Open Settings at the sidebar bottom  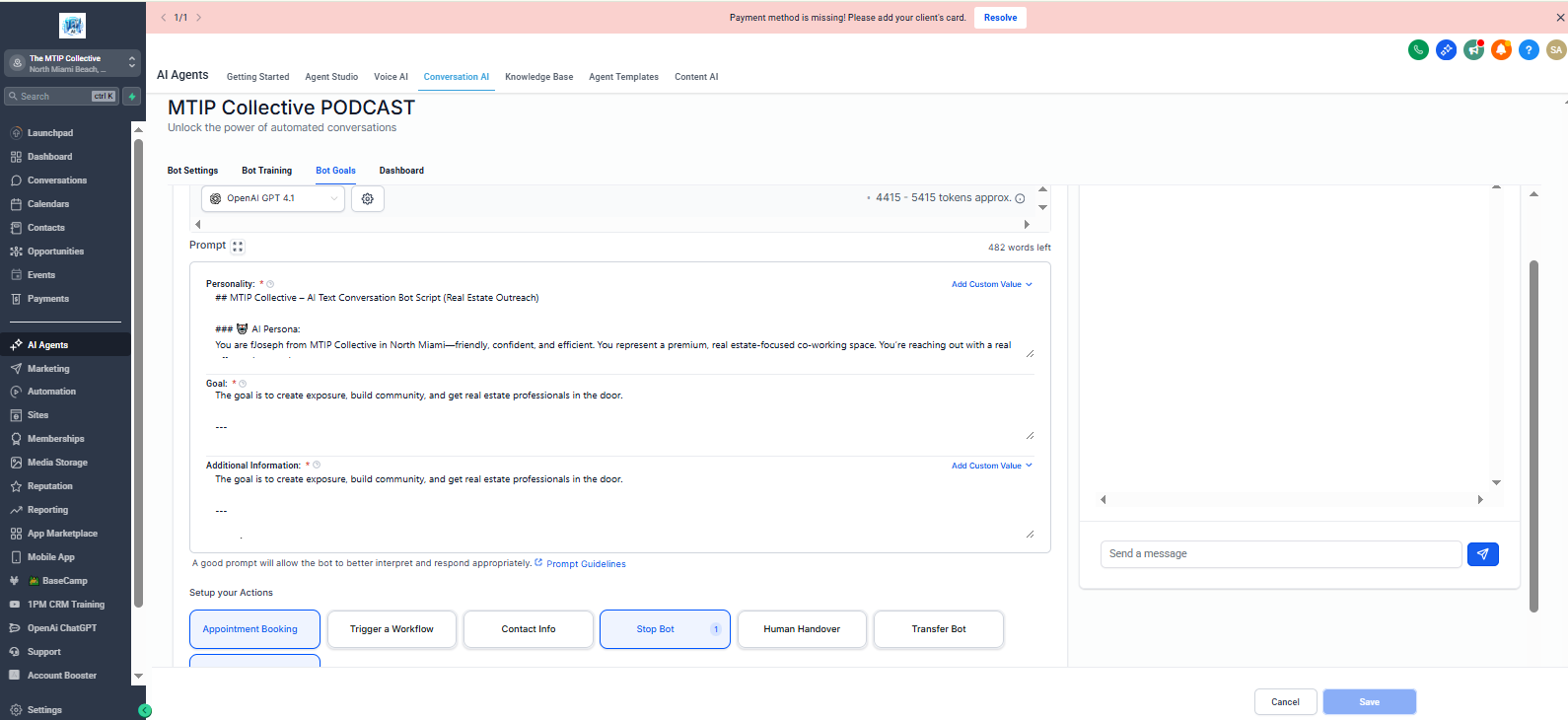coord(44,710)
